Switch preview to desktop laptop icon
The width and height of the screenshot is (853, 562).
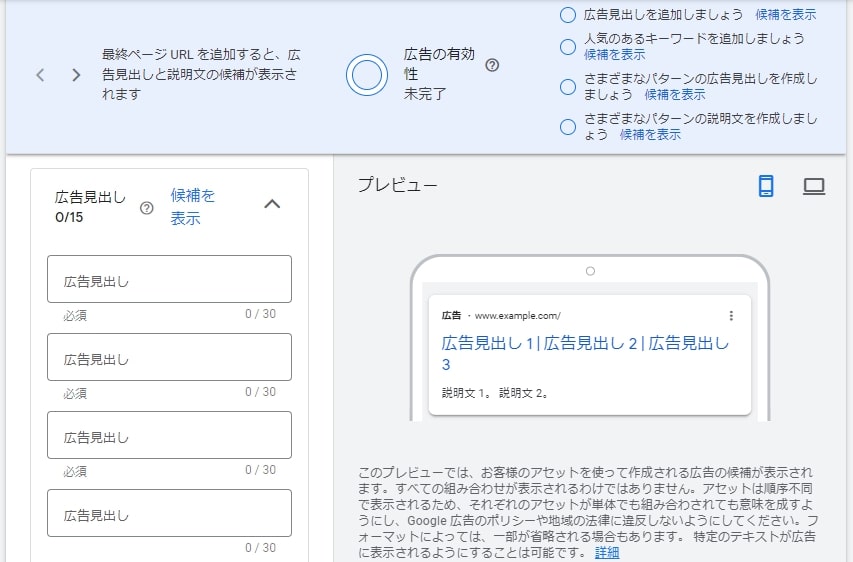click(x=814, y=187)
